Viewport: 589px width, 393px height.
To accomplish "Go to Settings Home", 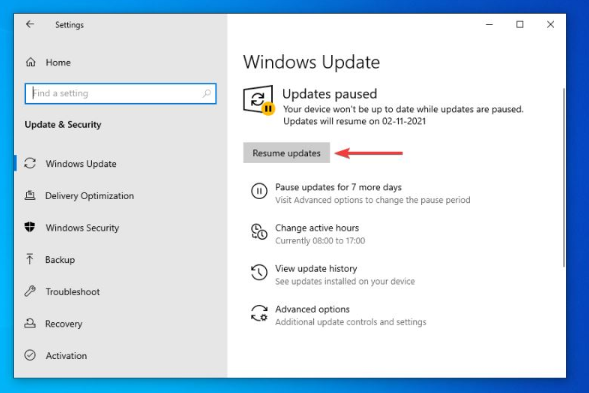I will point(58,62).
